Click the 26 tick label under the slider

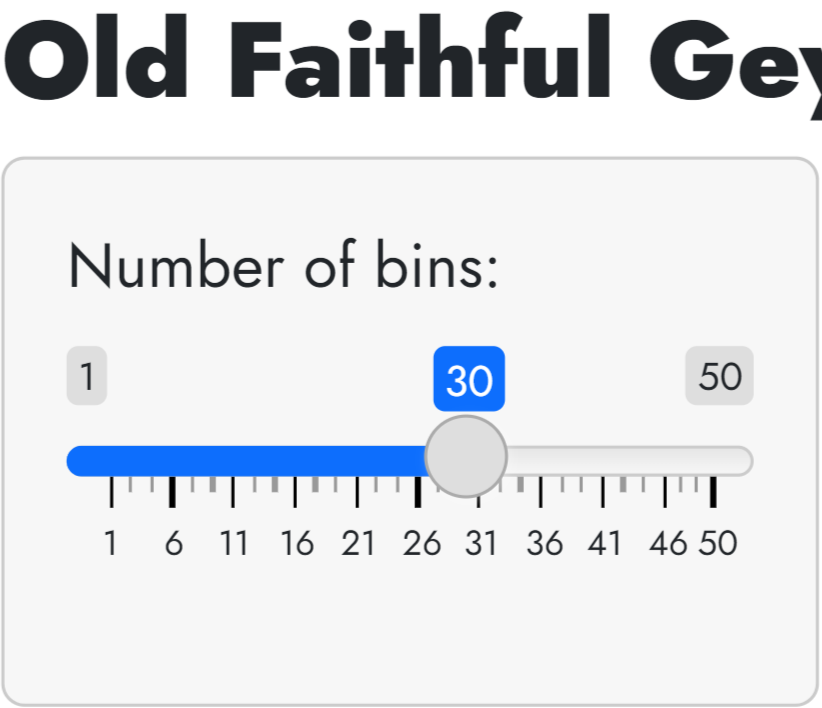tap(420, 544)
